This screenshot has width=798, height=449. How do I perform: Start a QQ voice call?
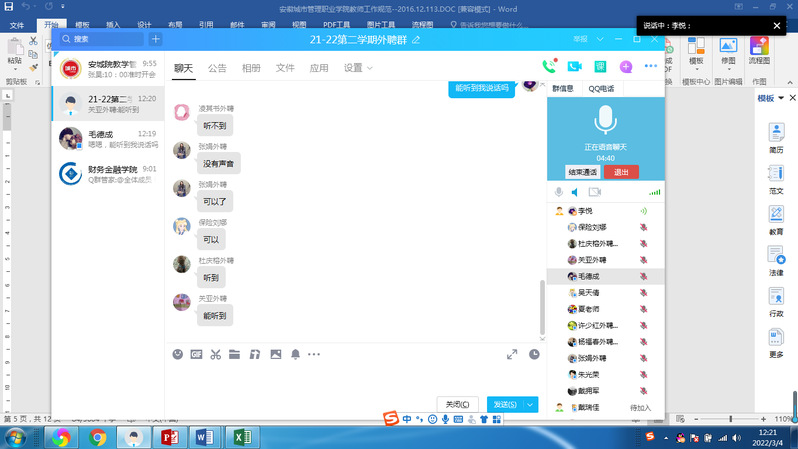tap(549, 66)
